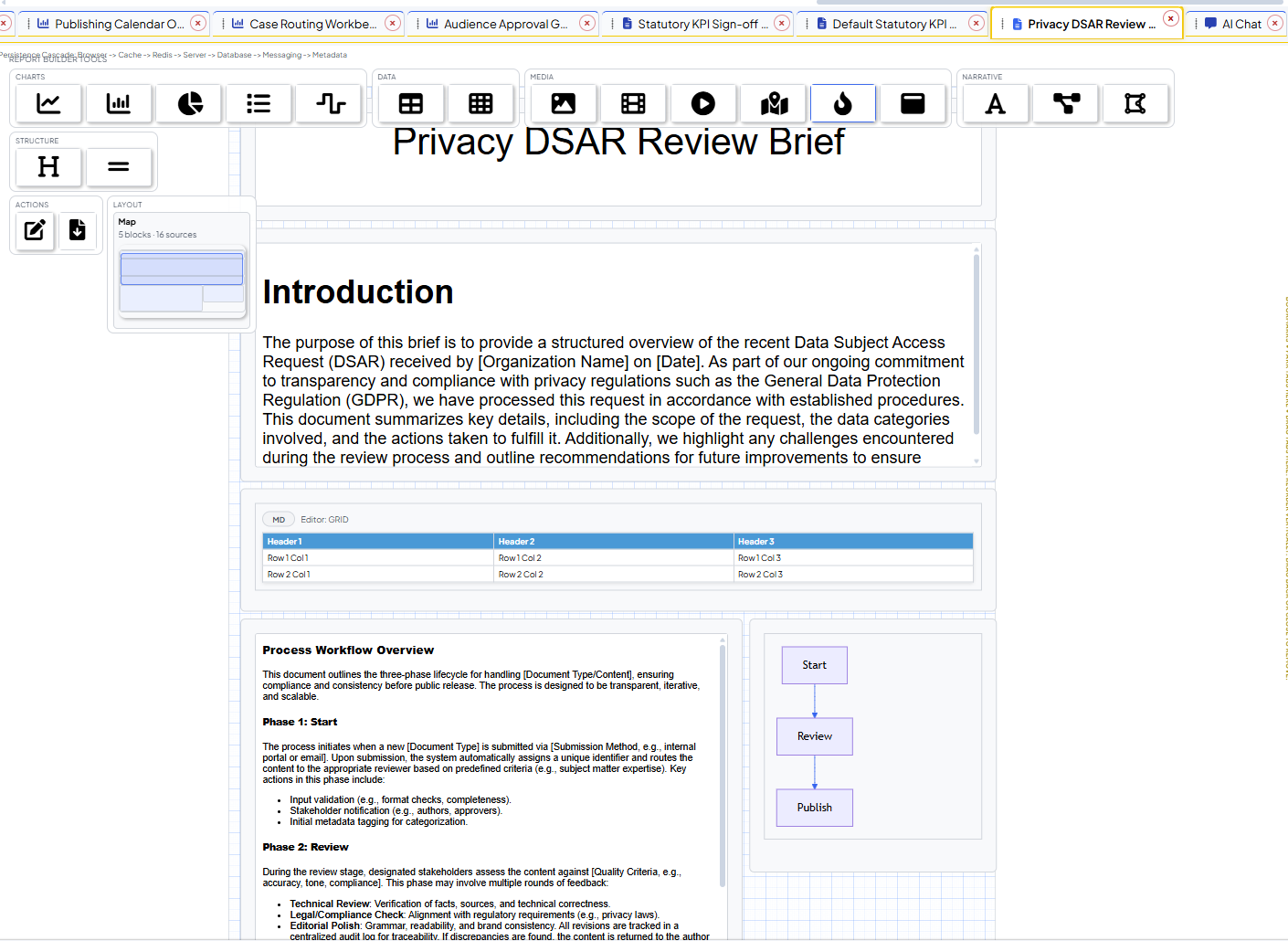Select the text icon in Narrative panel
Viewport: 1288px width, 941px height.
click(995, 103)
